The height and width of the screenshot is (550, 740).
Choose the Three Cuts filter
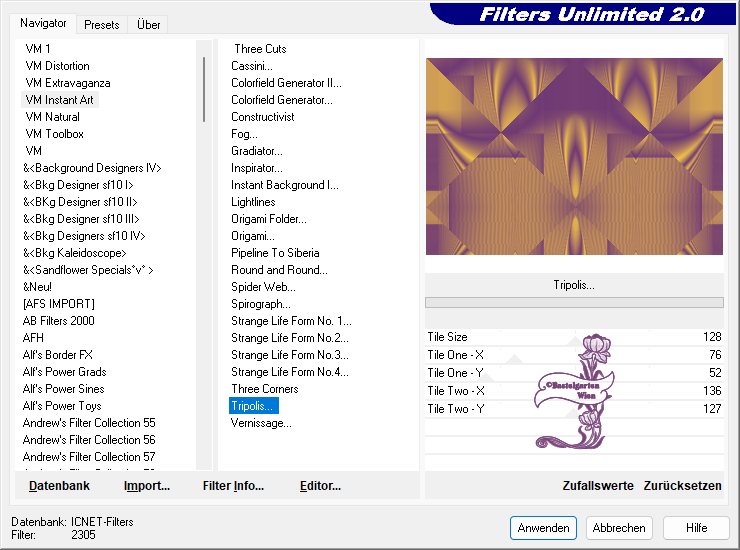[x=260, y=49]
